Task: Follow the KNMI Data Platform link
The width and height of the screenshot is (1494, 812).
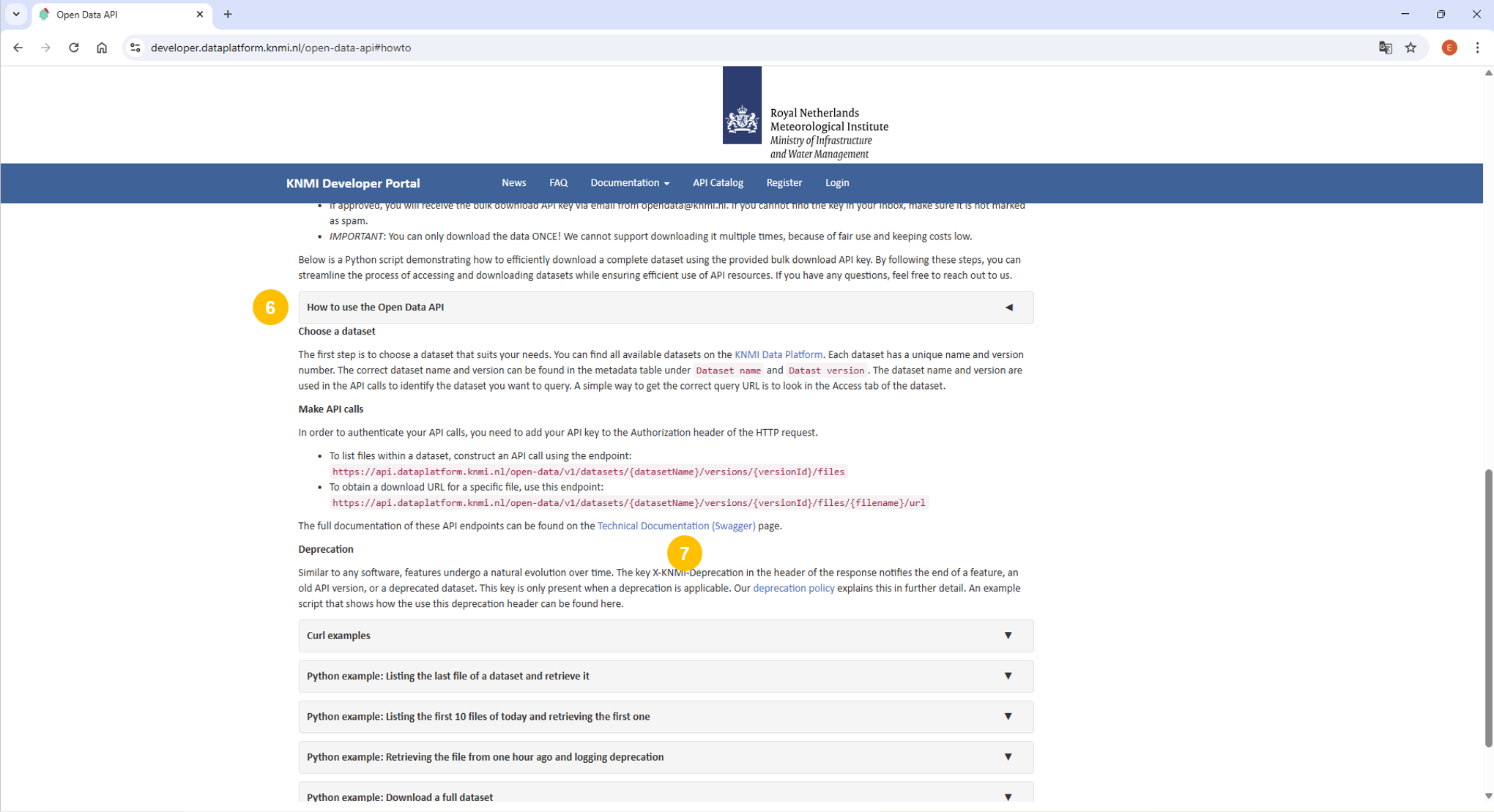Action: tap(778, 354)
